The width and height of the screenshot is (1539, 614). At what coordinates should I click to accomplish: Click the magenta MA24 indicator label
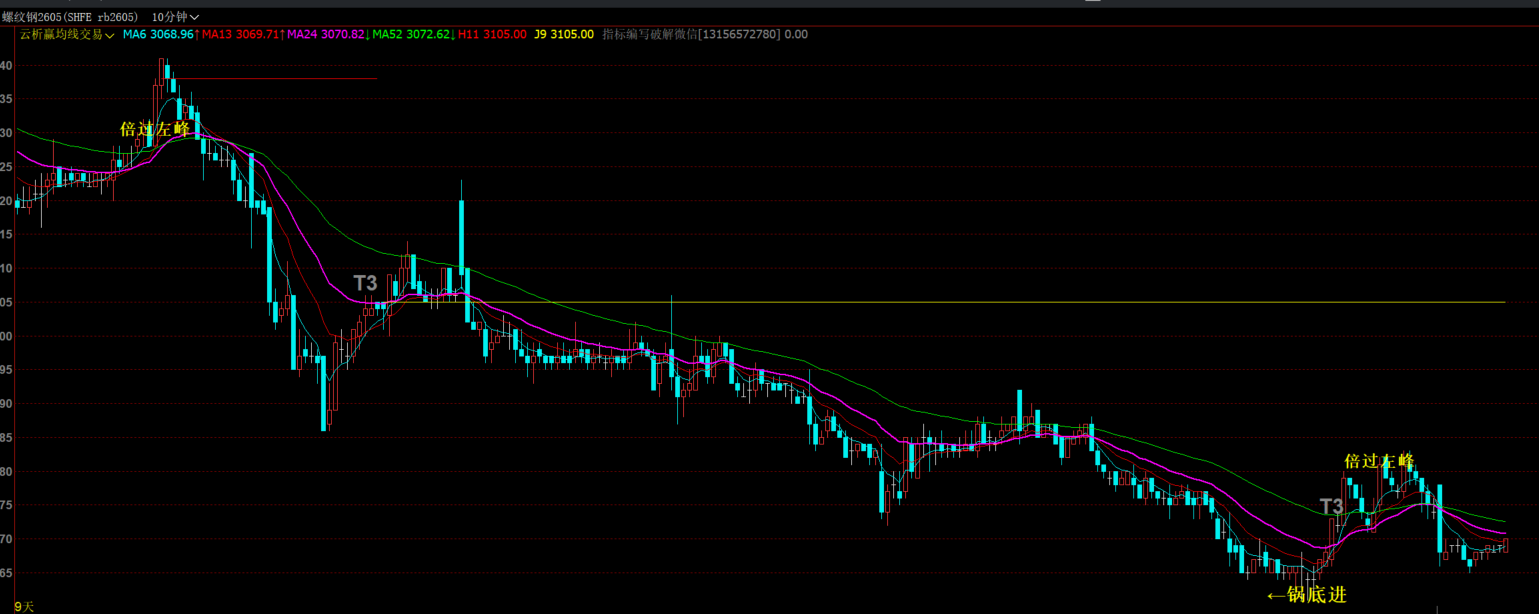point(327,34)
